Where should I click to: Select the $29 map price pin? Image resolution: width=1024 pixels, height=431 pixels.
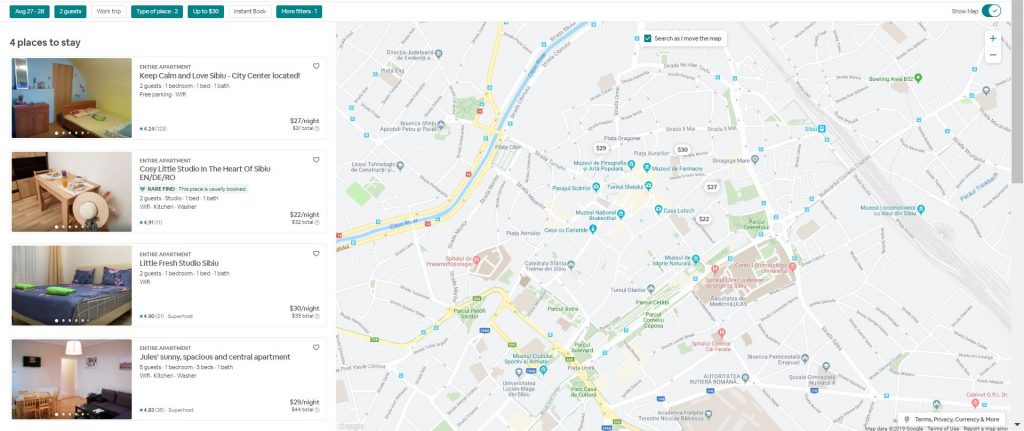coord(601,148)
